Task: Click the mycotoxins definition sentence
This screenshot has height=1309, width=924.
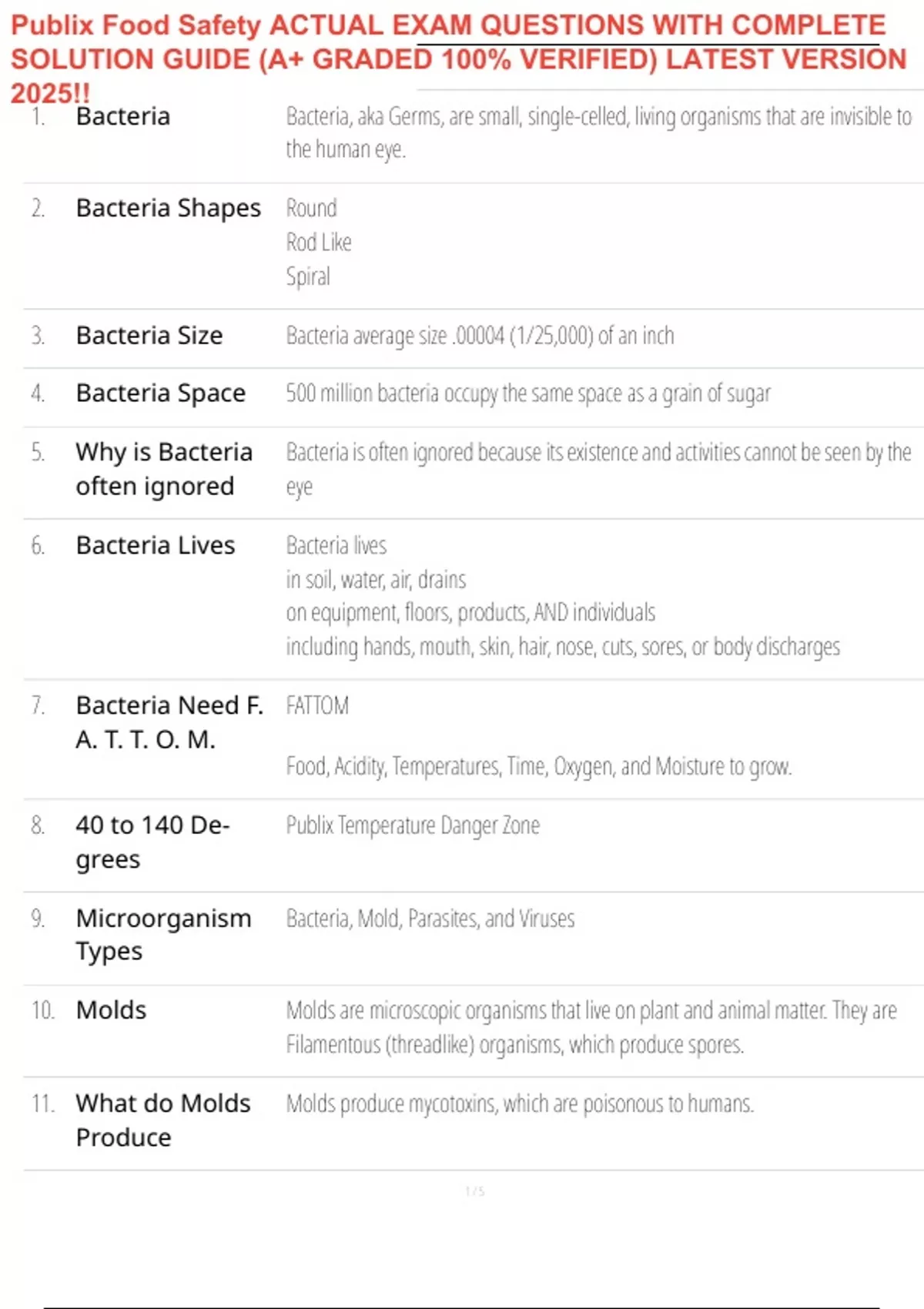Action: [520, 1104]
